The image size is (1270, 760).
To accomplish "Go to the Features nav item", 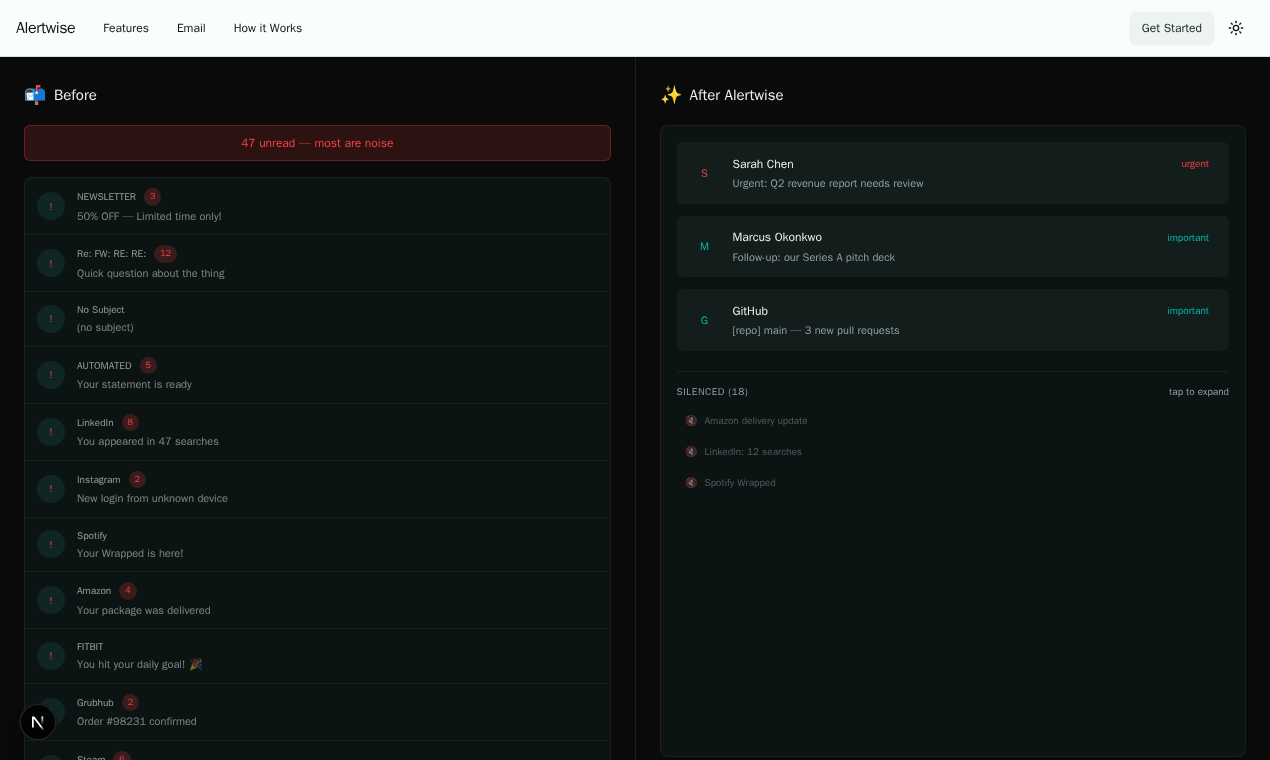I will (126, 28).
